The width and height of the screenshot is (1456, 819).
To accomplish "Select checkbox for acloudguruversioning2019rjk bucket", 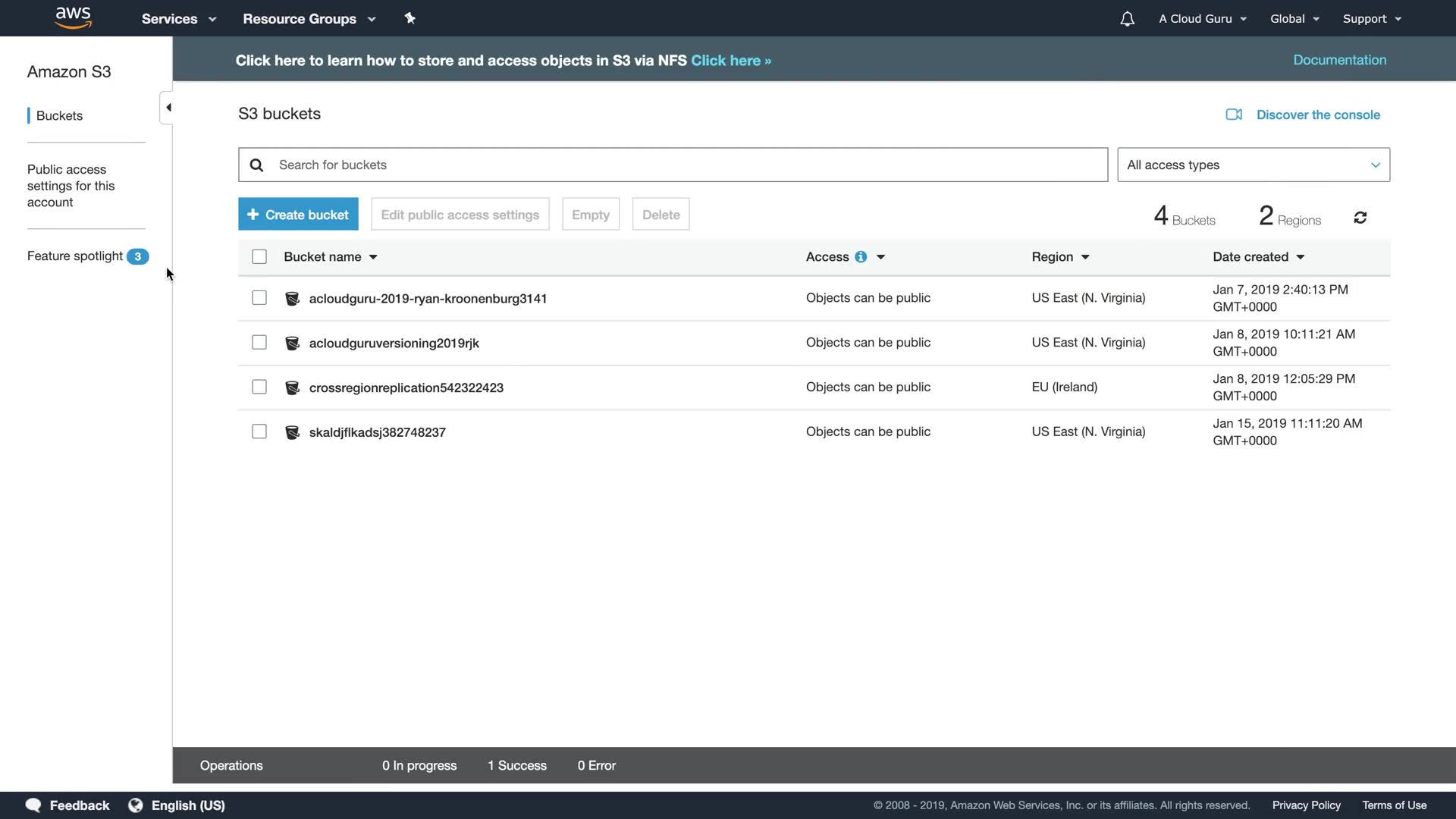I will tap(259, 343).
